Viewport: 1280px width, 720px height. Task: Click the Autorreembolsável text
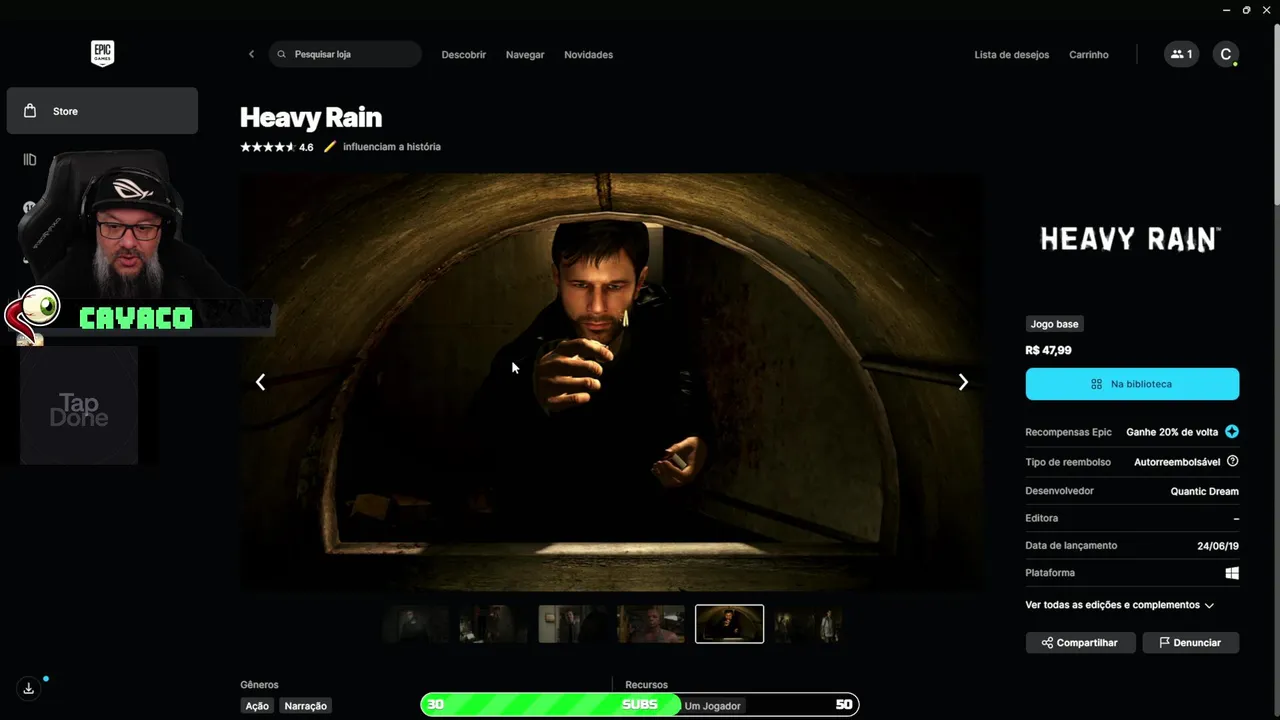[x=1177, y=462]
